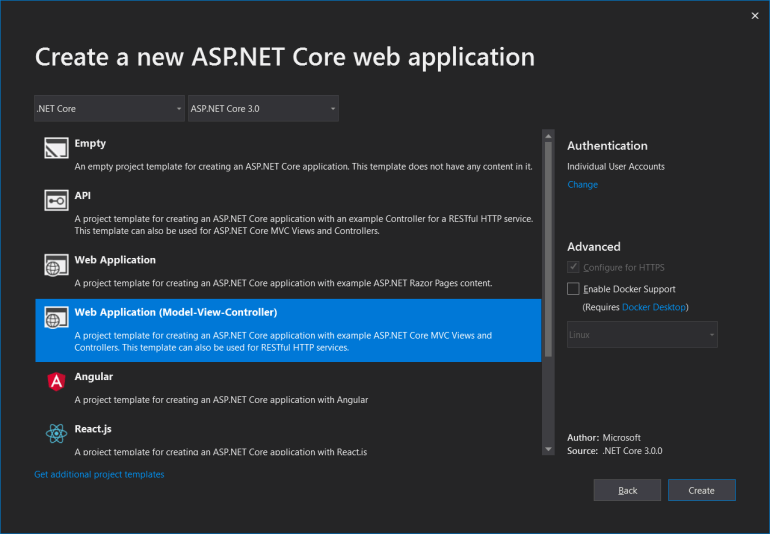Click the Angular template description text

pos(221,400)
